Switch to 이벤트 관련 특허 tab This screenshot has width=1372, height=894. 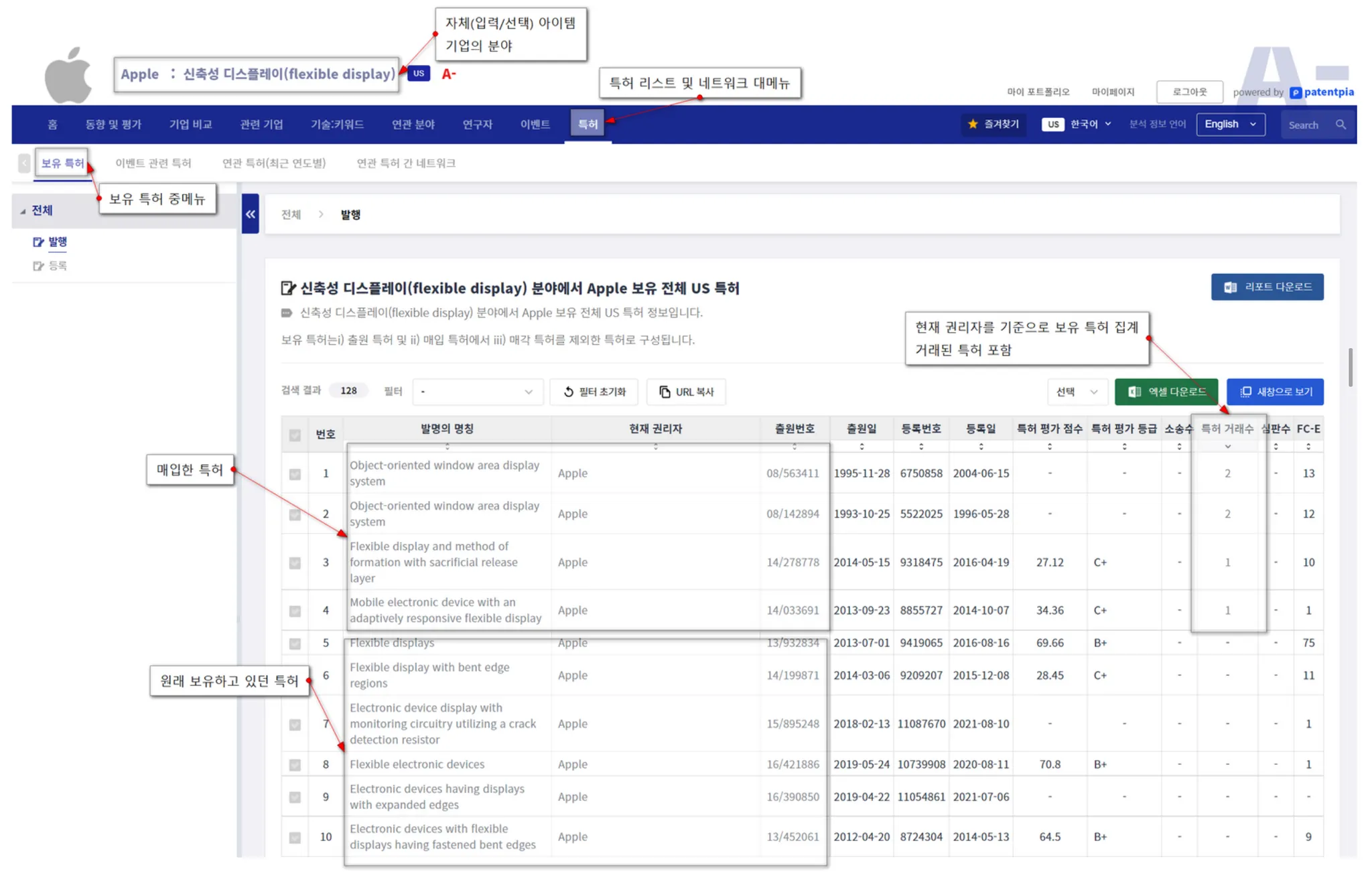153,163
